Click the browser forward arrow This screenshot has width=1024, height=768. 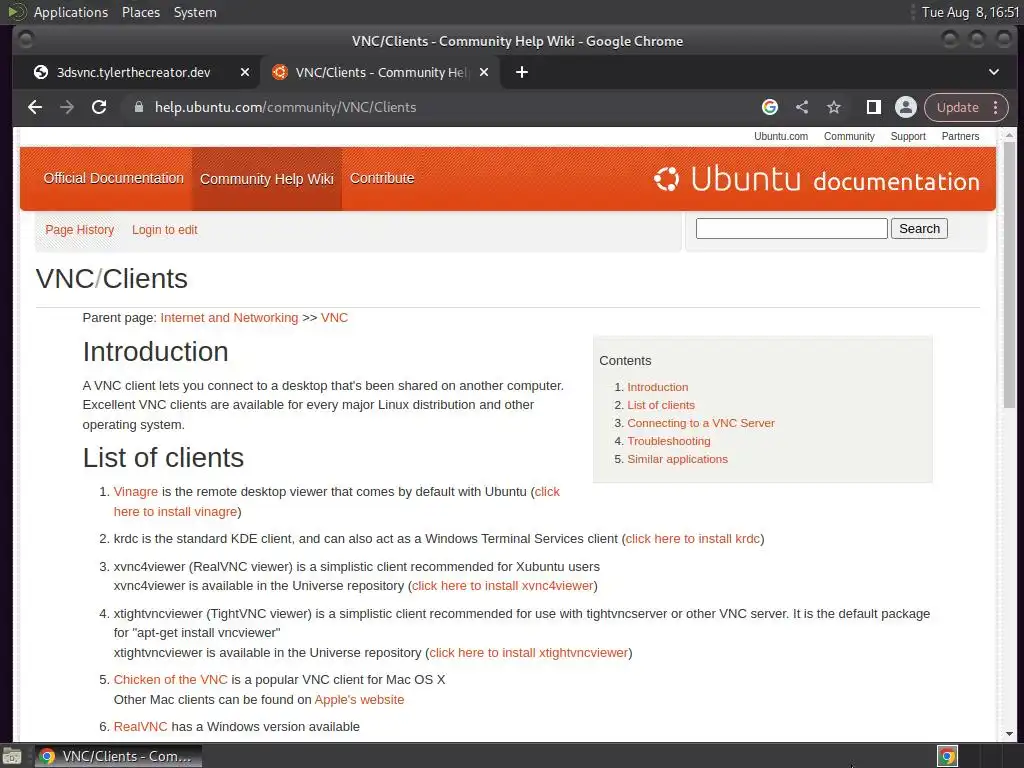tap(67, 107)
